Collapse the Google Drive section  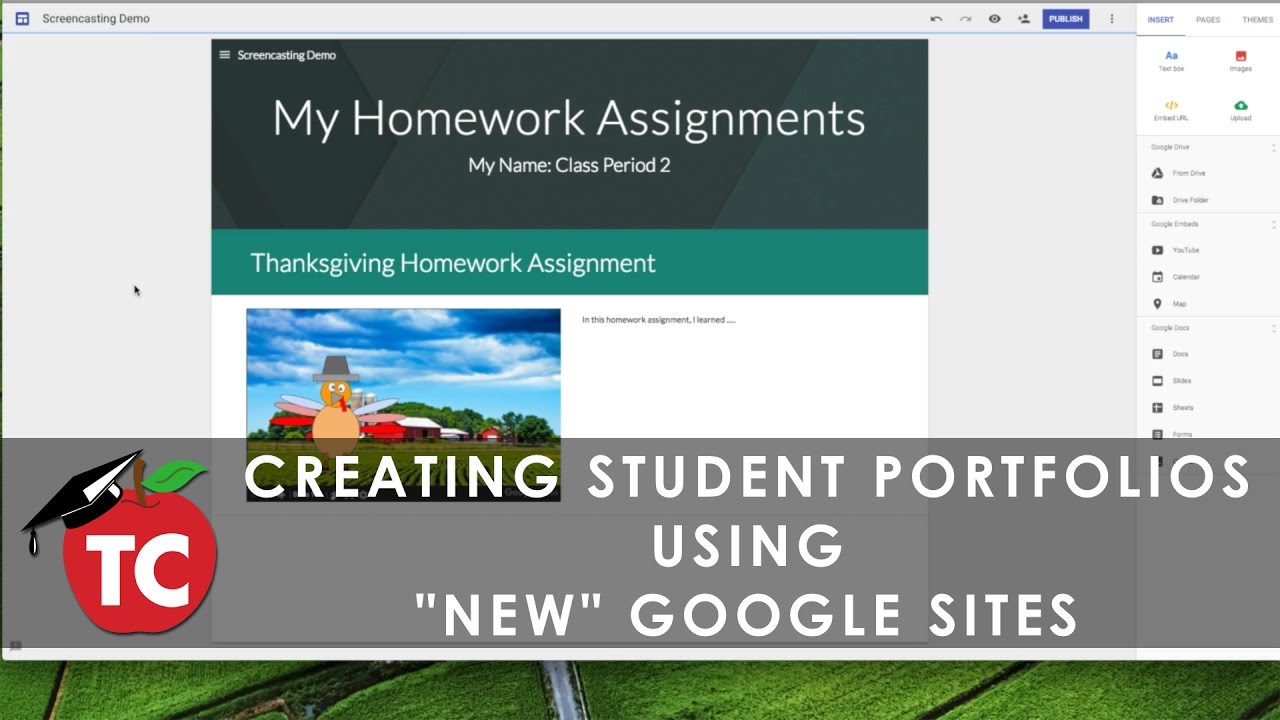pyautogui.click(x=1273, y=147)
